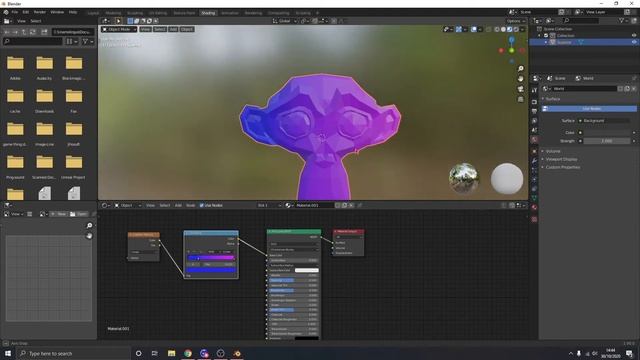This screenshot has width=640, height=360.
Task: Enable material preview shading mode
Action: point(510,29)
